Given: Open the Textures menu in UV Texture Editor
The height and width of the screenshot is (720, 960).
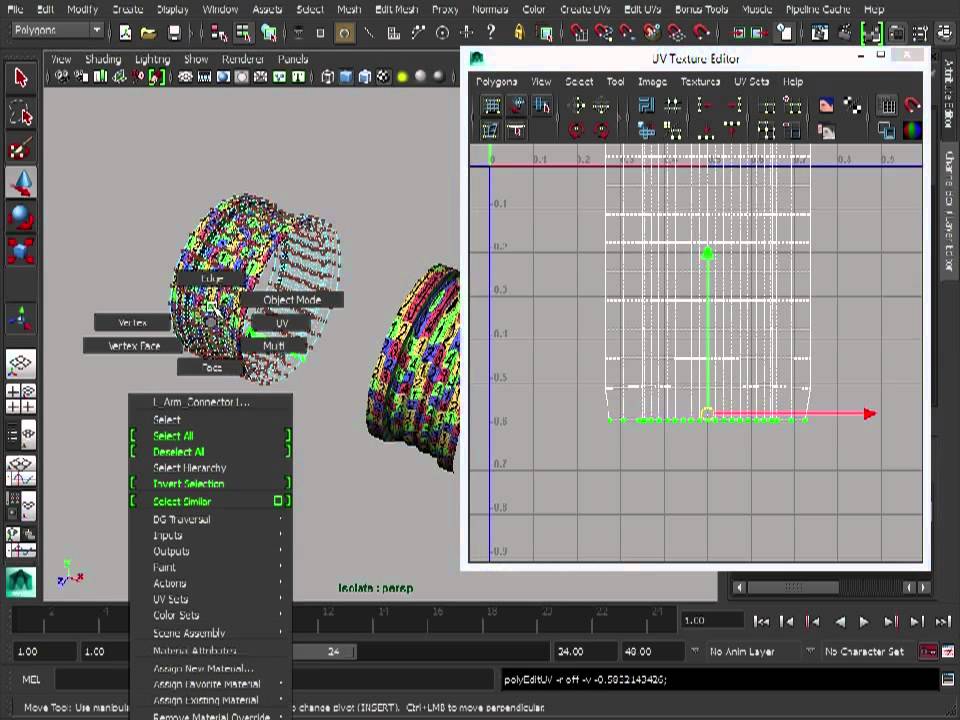Looking at the screenshot, I should 700,81.
